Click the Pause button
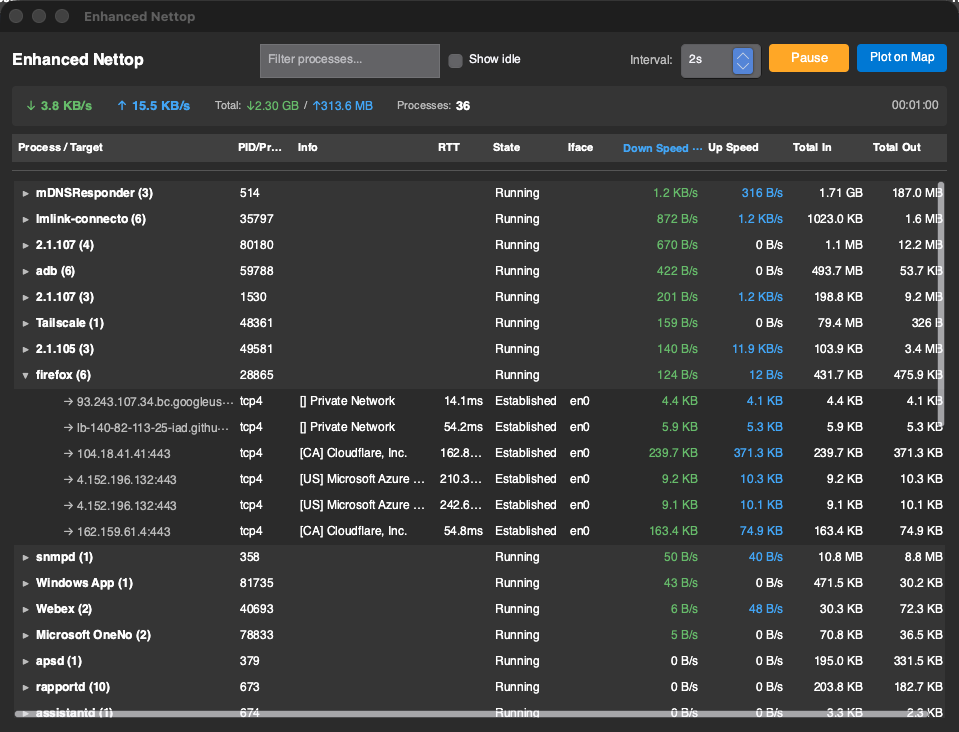 click(808, 58)
